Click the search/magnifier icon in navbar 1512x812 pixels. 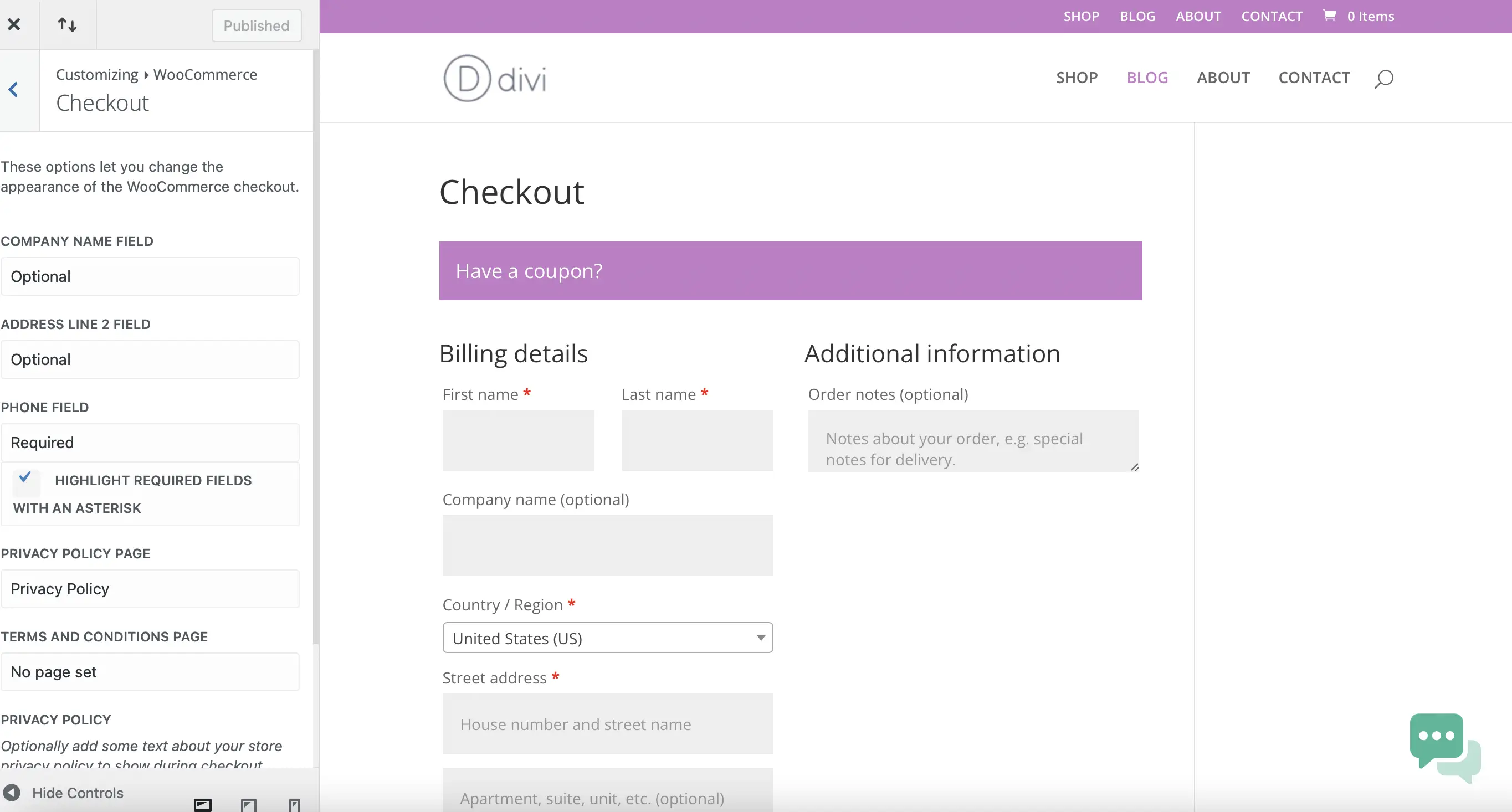(x=1385, y=78)
